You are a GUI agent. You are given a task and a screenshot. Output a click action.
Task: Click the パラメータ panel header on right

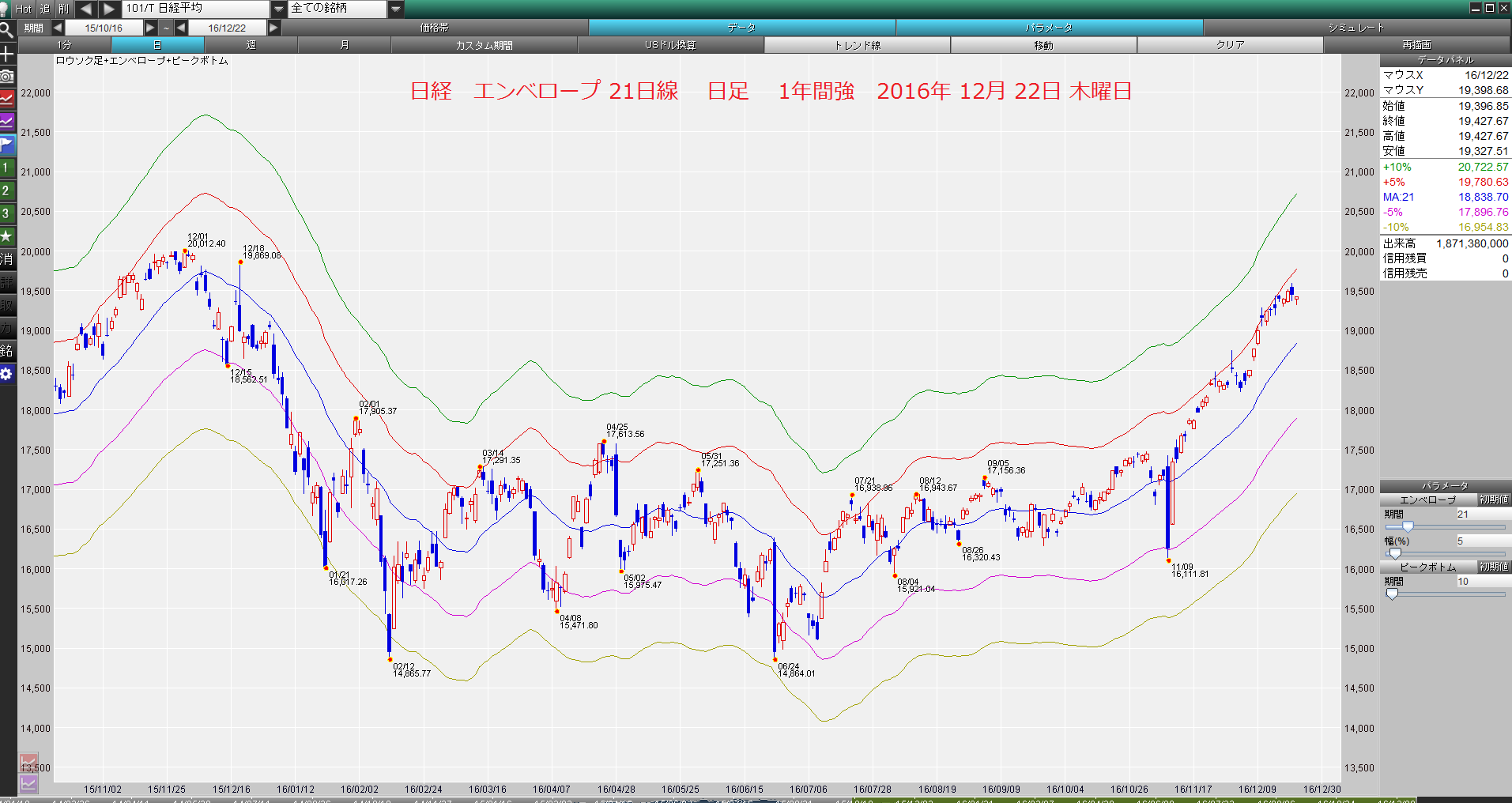coord(1446,486)
